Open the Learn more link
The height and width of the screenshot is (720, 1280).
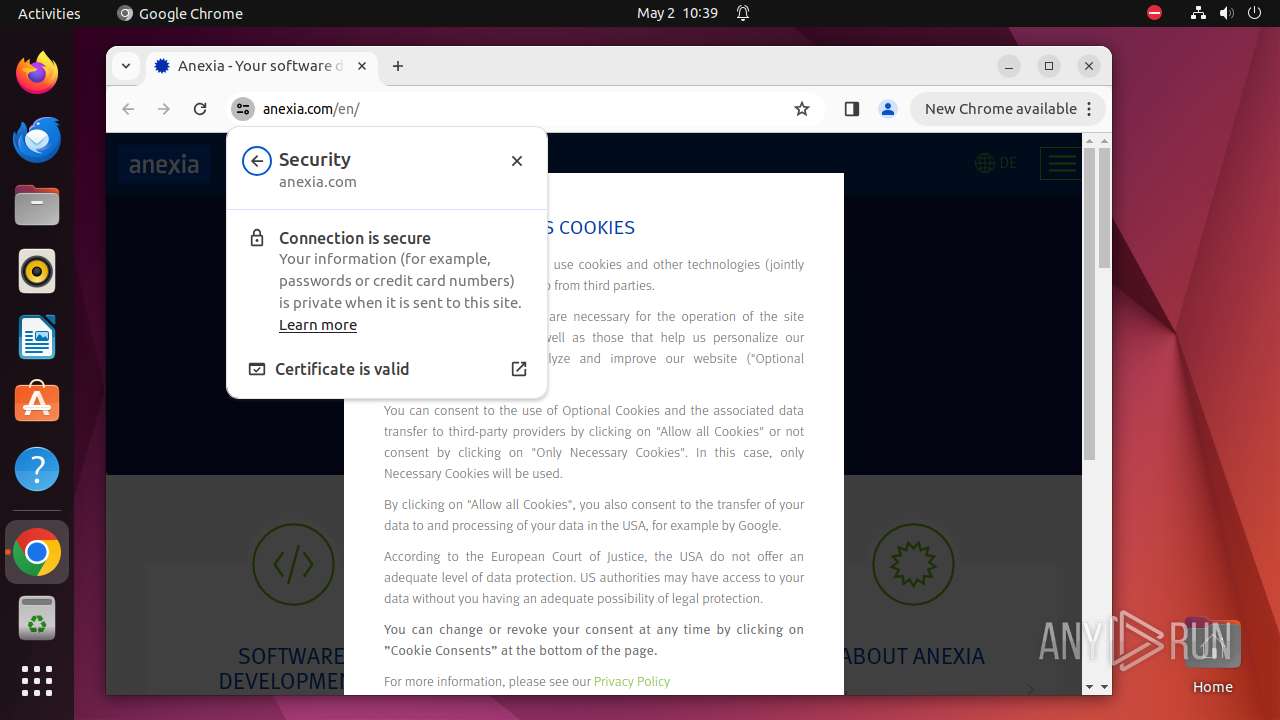(x=318, y=325)
